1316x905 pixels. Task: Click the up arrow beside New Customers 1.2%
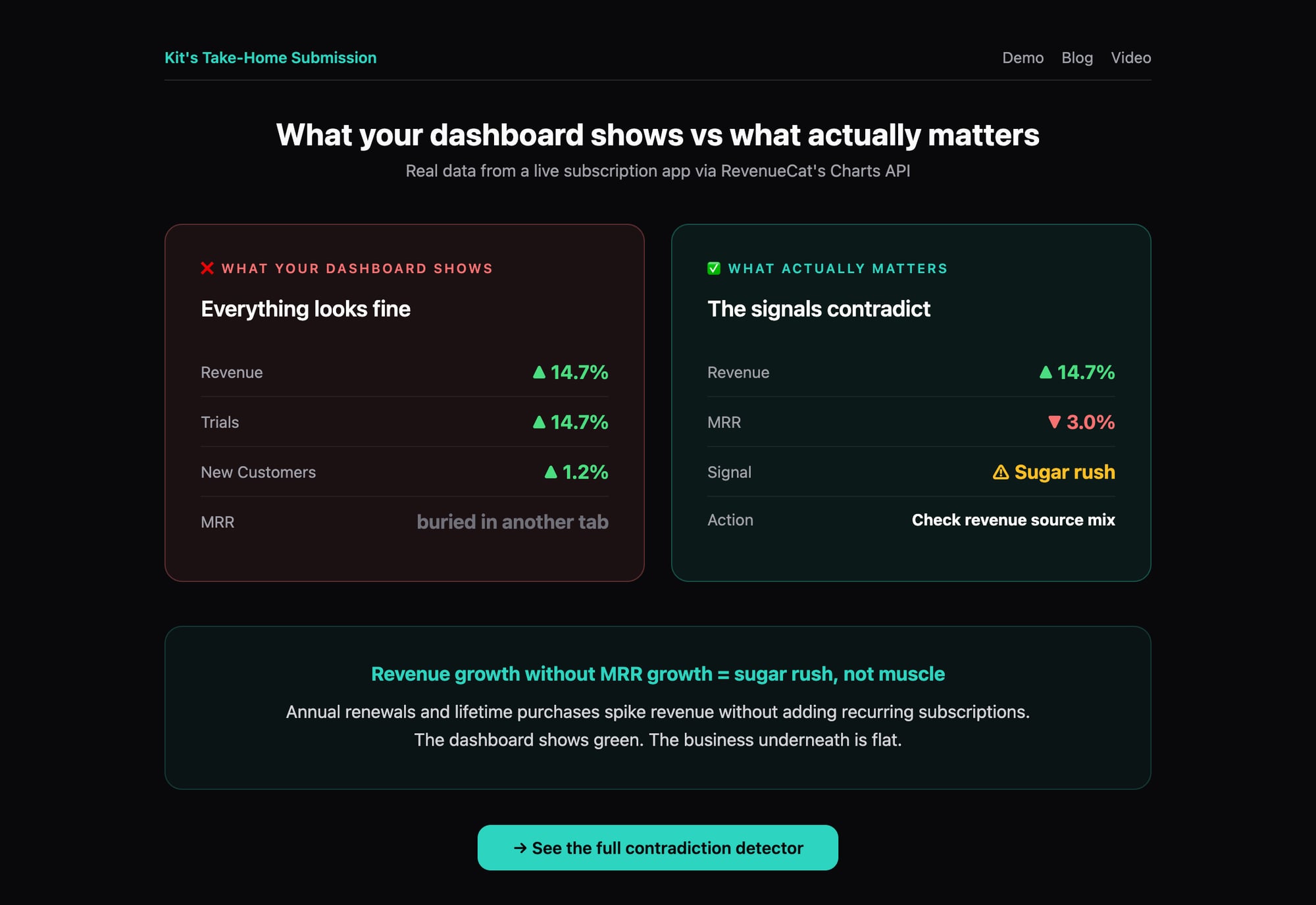[x=551, y=472]
